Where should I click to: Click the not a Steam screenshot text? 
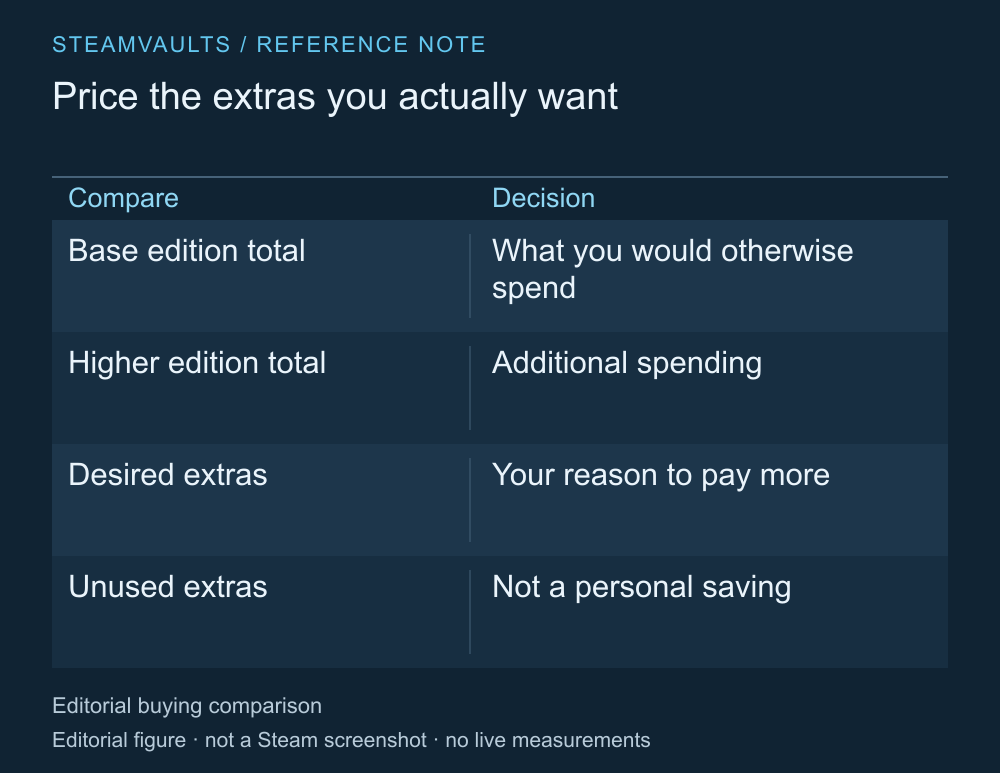[x=316, y=740]
